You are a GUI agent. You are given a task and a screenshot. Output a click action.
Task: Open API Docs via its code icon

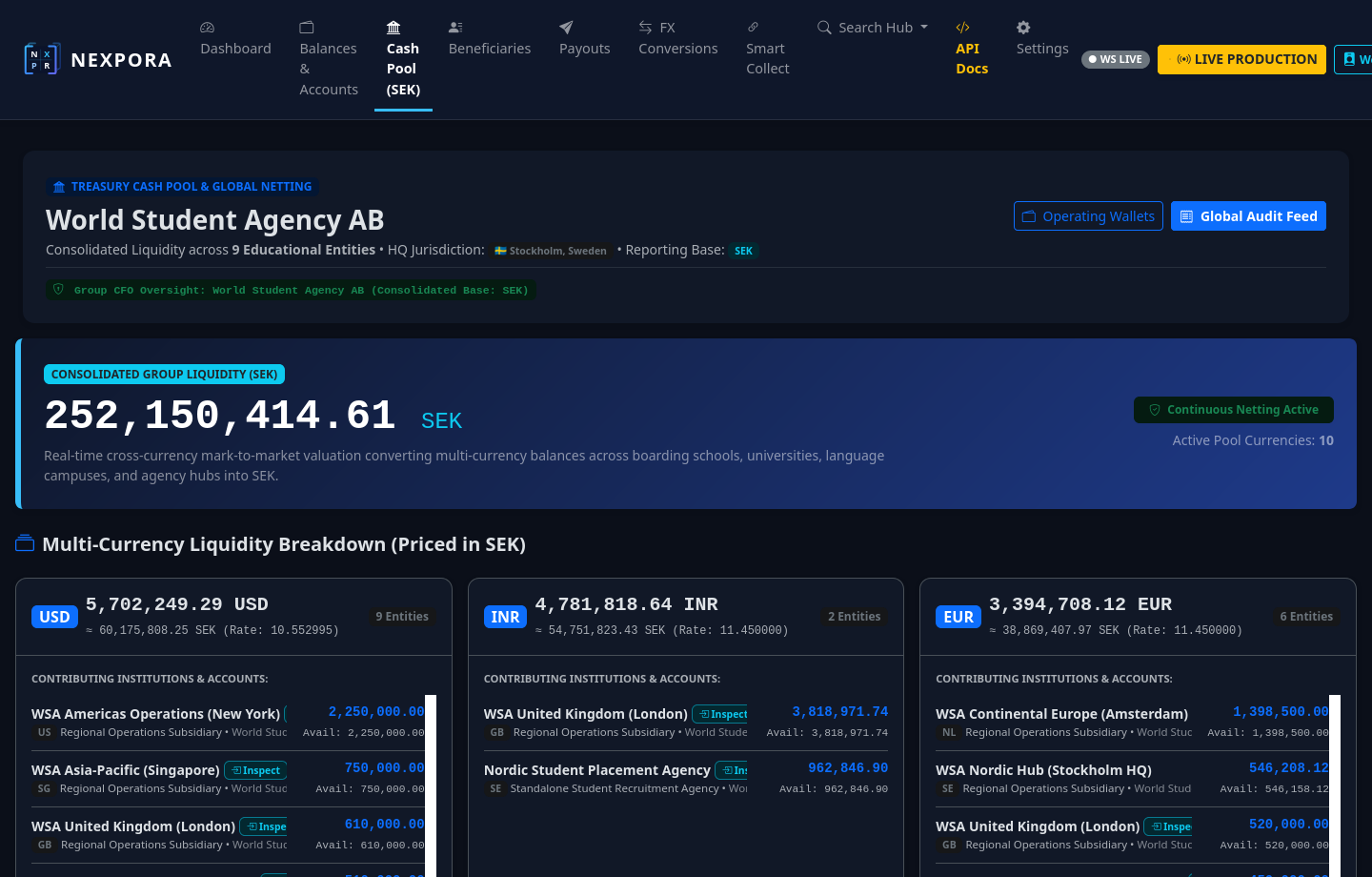[x=963, y=28]
